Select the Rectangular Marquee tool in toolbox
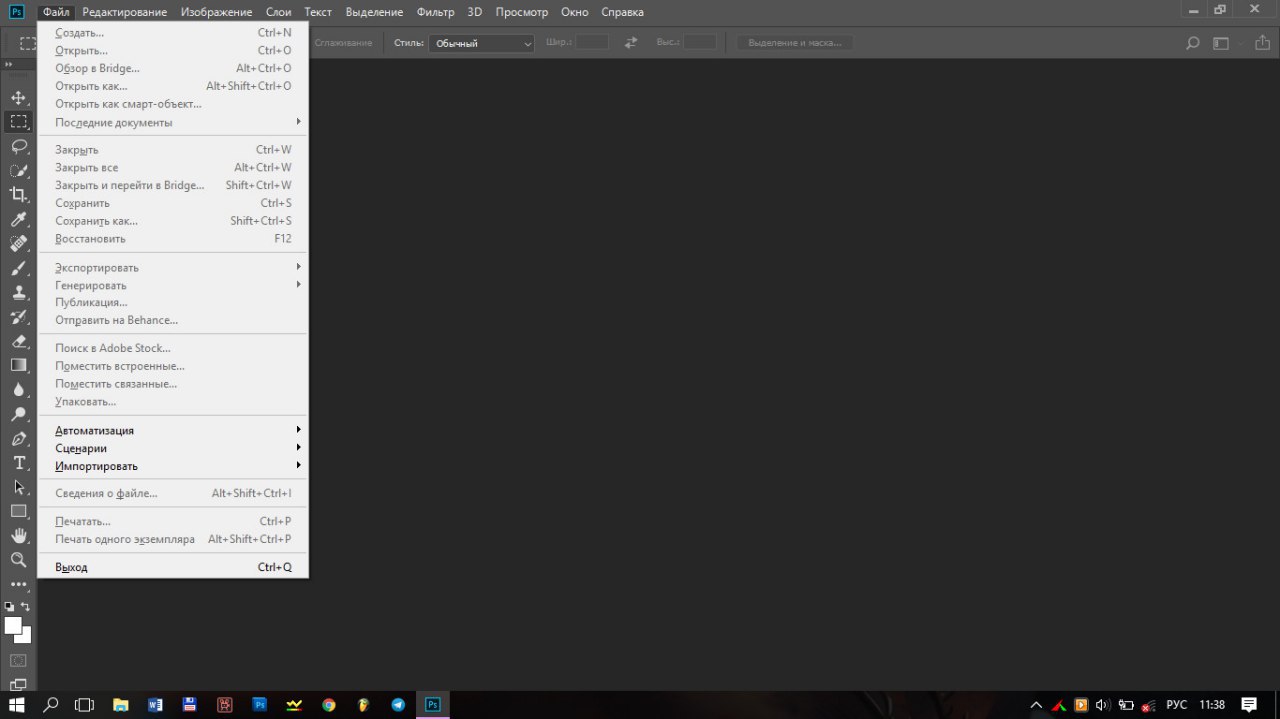This screenshot has width=1280, height=719. pos(18,122)
